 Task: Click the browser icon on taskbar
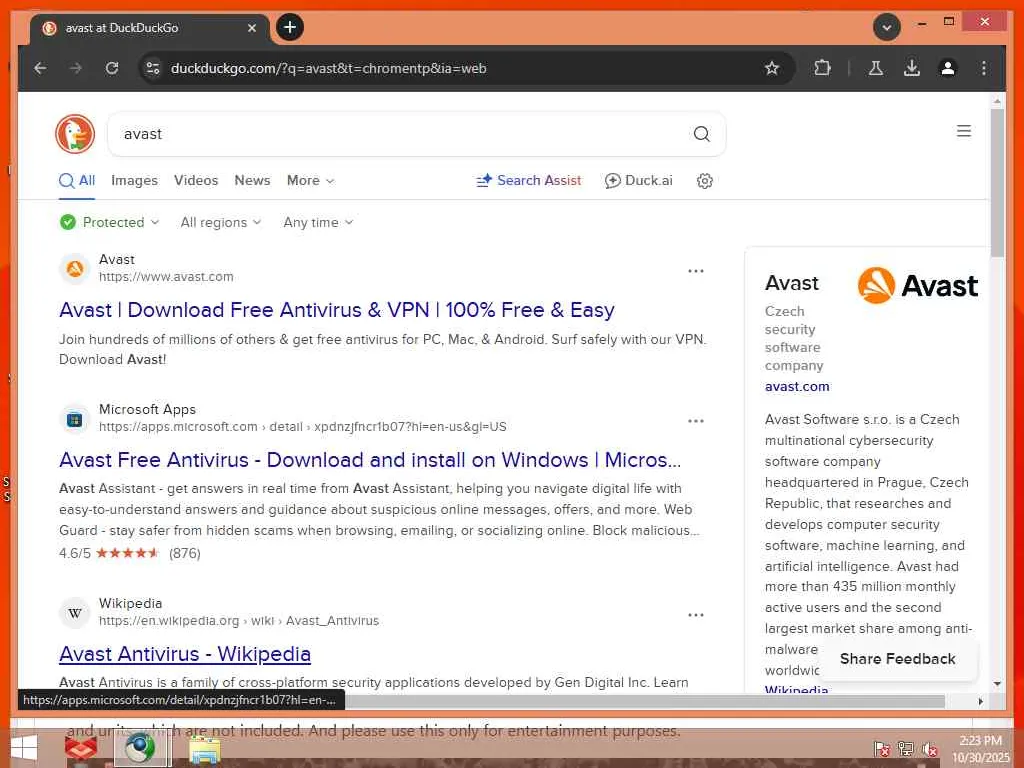[140, 748]
